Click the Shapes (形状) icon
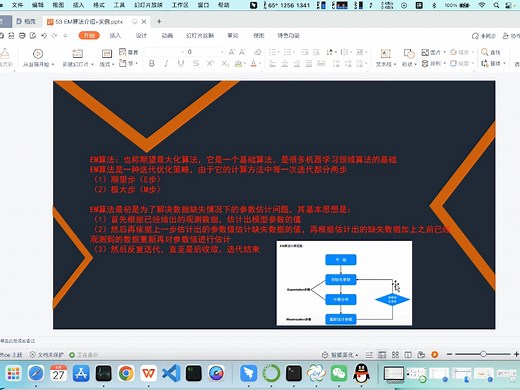Screen dimensions: 520x390 [409, 54]
